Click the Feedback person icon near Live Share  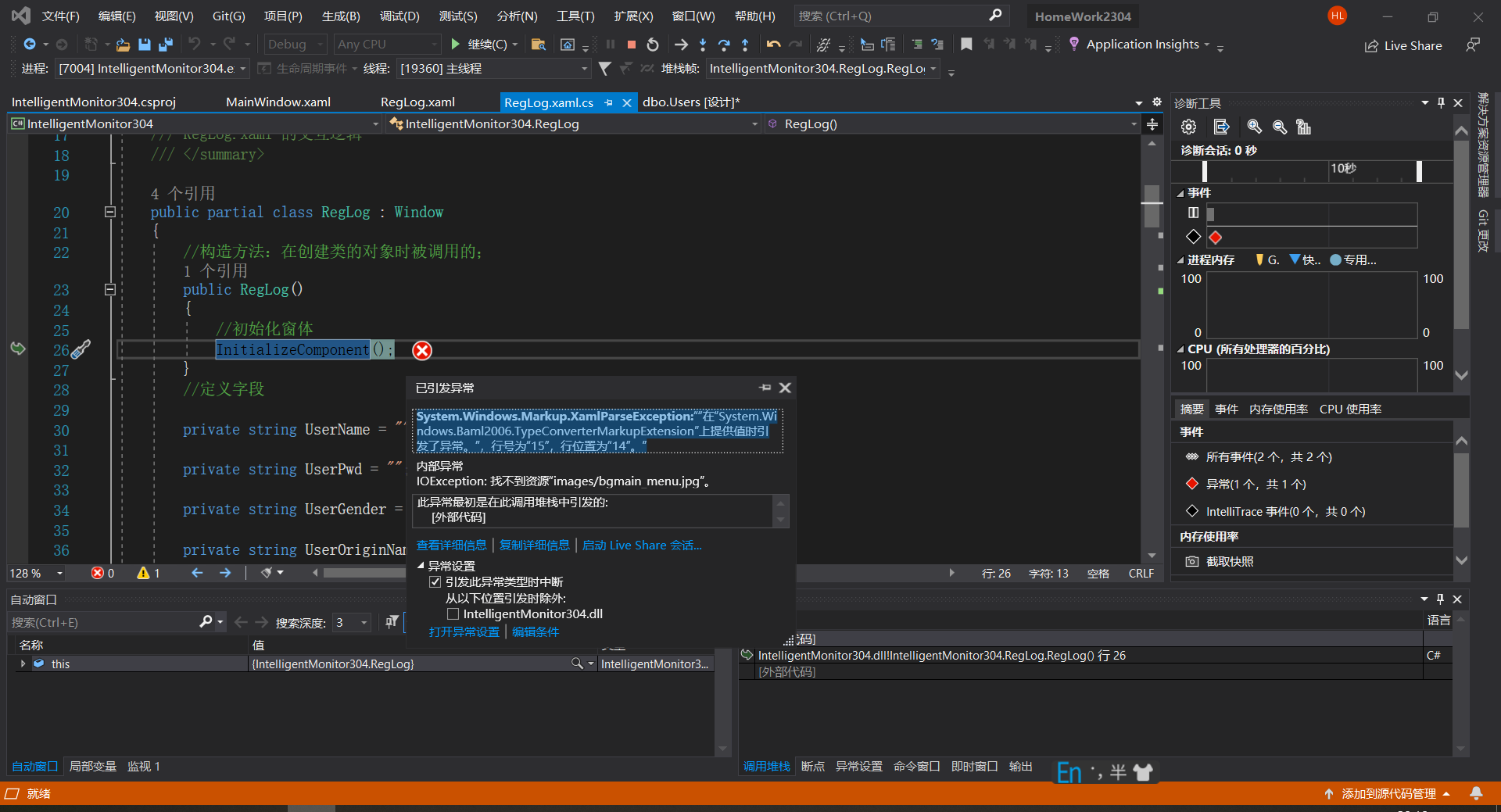tap(1473, 45)
